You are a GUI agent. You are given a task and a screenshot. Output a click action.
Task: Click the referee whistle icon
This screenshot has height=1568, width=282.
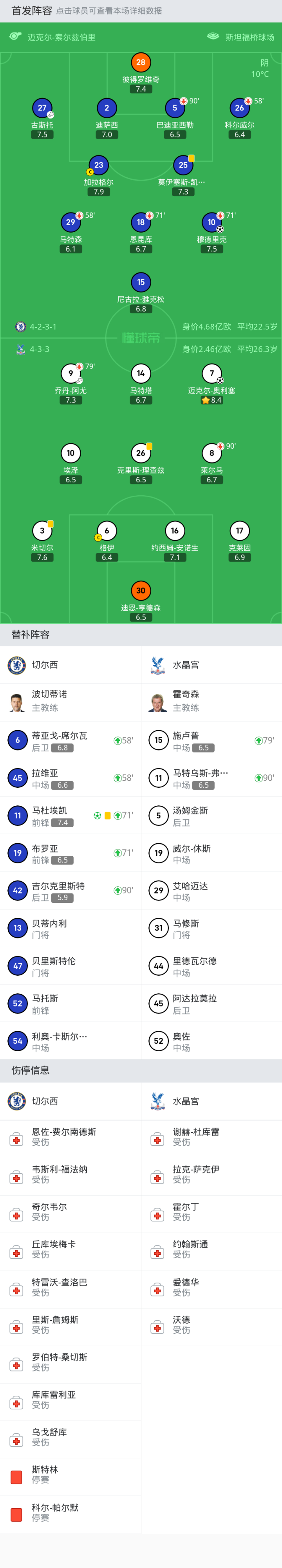click(x=15, y=36)
